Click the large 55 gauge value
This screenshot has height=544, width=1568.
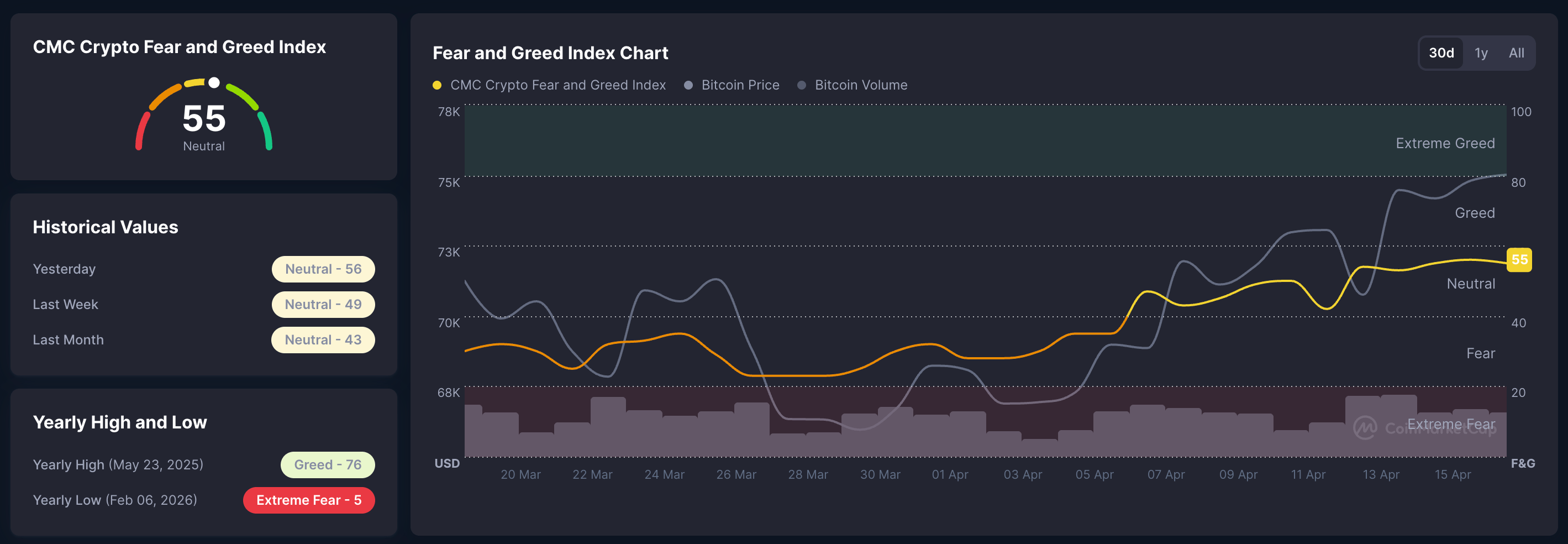click(204, 118)
